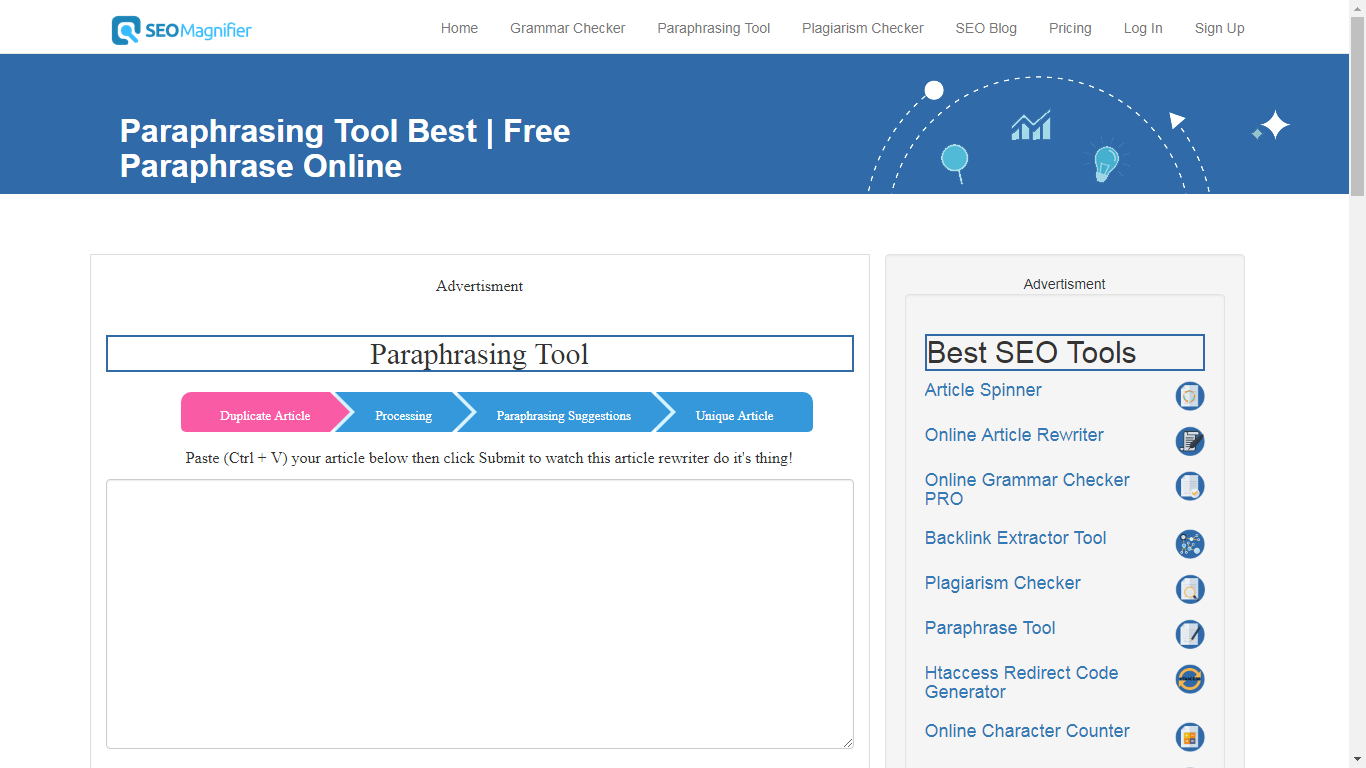Open Plagiarism Checker from top menu

(x=862, y=28)
